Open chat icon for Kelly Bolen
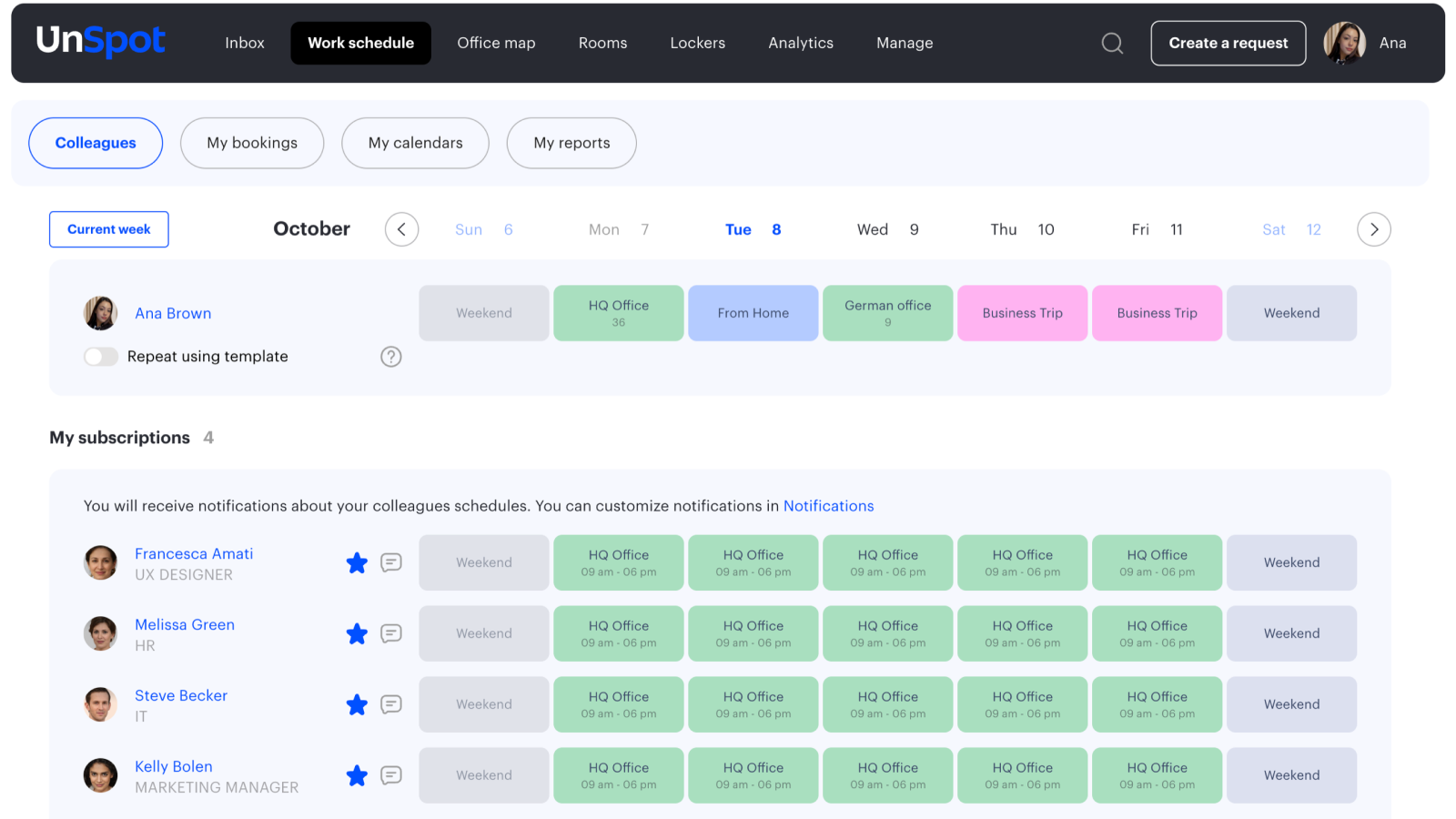 (x=391, y=775)
